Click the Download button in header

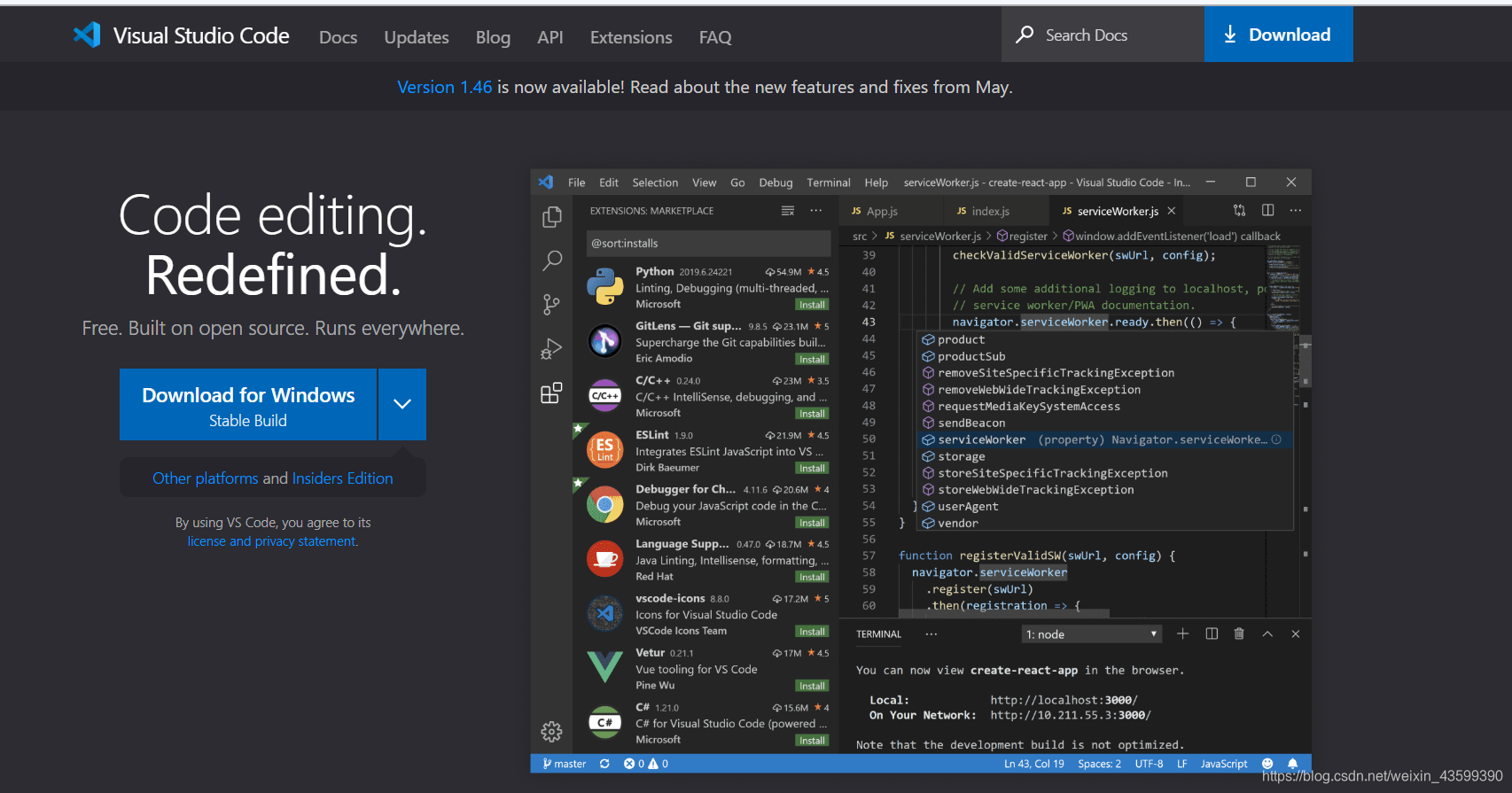pyautogui.click(x=1278, y=35)
